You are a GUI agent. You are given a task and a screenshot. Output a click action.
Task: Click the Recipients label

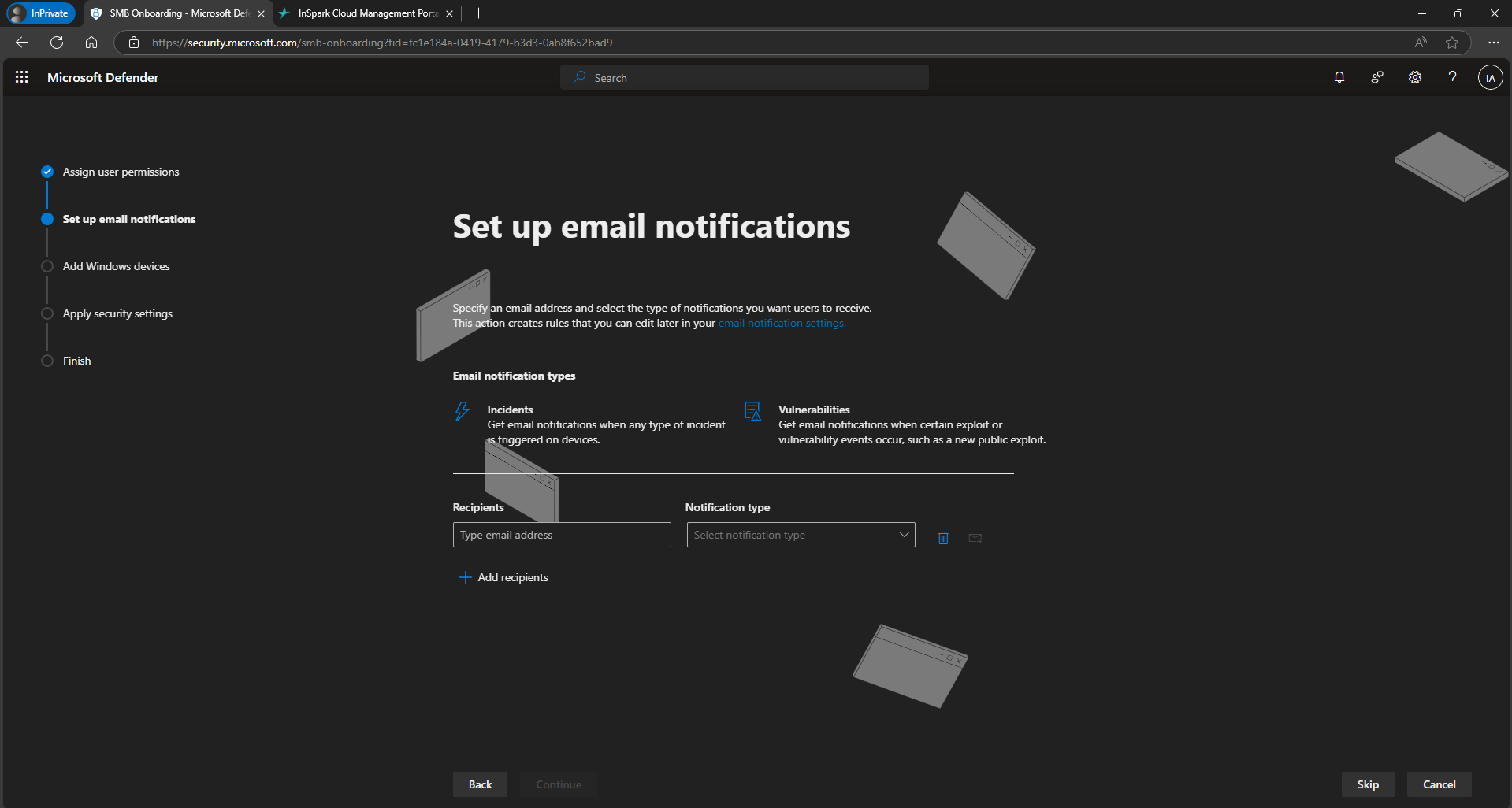click(478, 507)
